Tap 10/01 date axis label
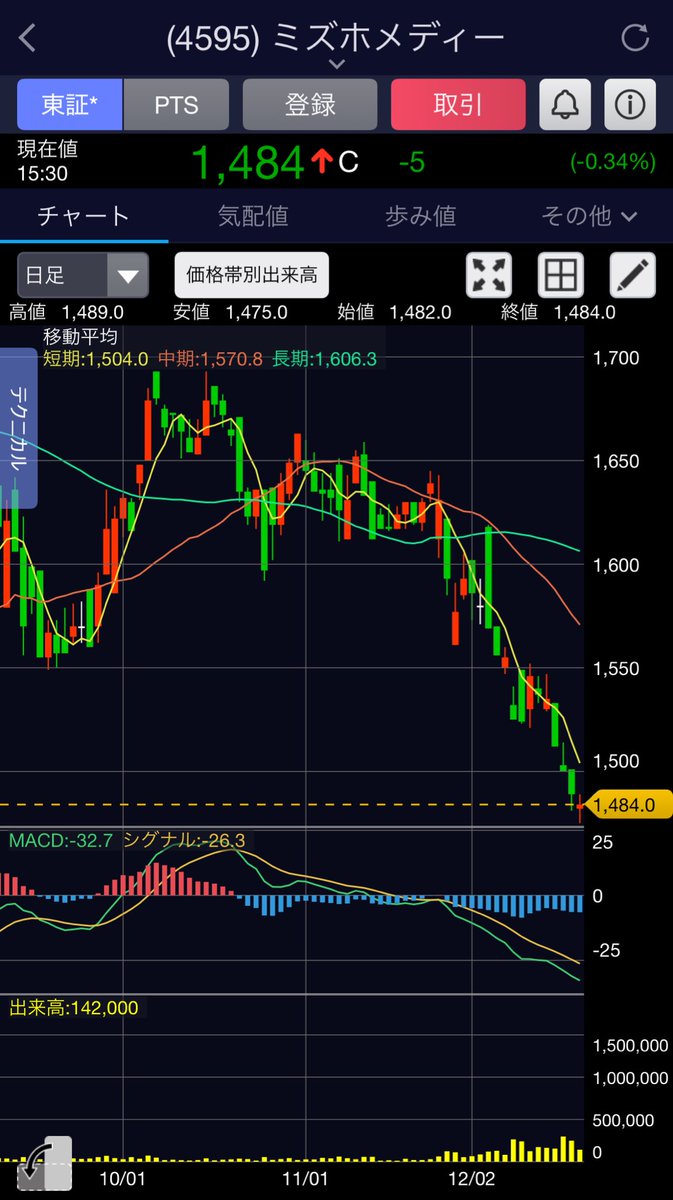Screen dimensions: 673x1200 (124, 1179)
